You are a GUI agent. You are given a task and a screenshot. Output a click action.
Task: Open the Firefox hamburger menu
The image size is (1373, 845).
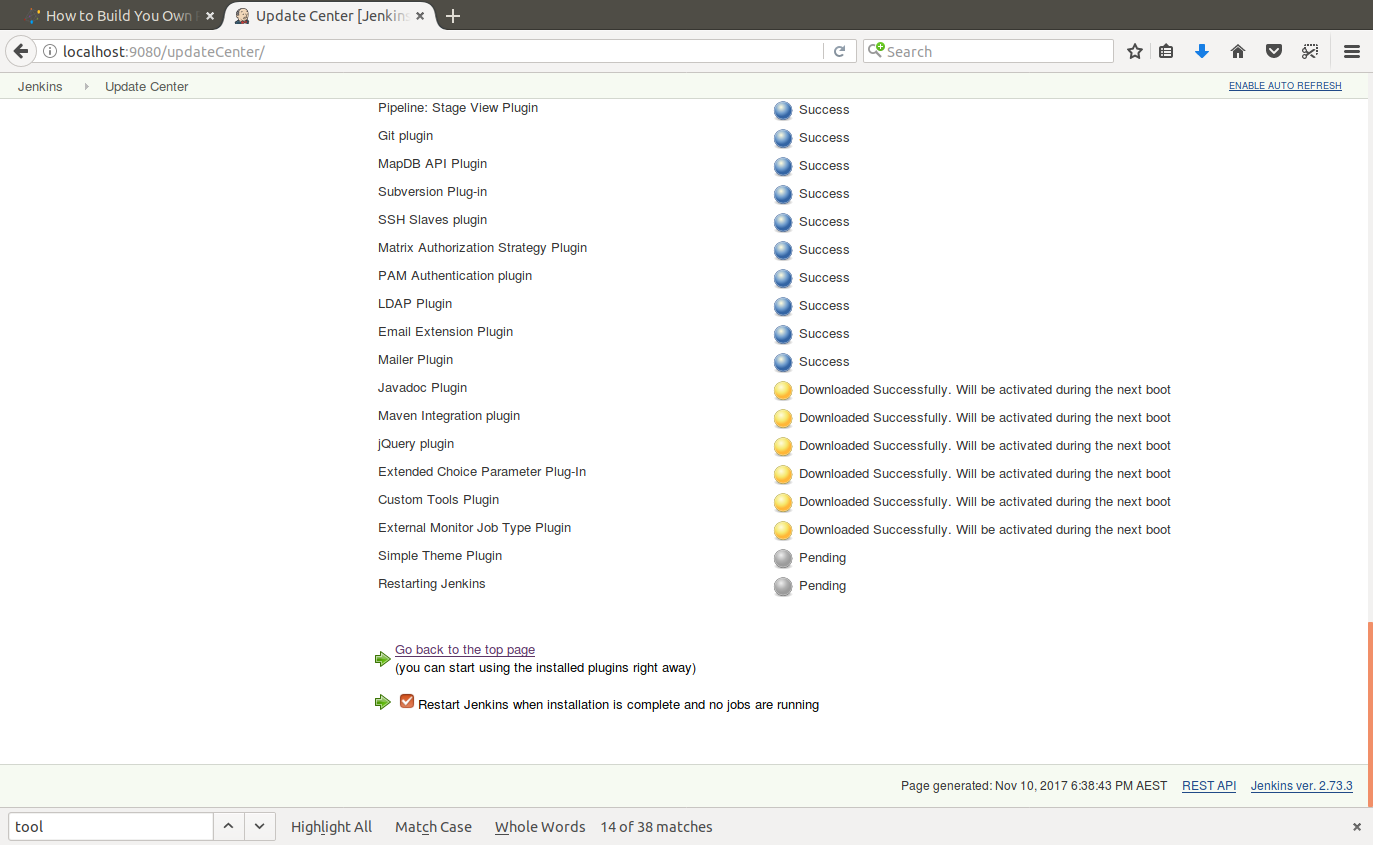pos(1351,51)
